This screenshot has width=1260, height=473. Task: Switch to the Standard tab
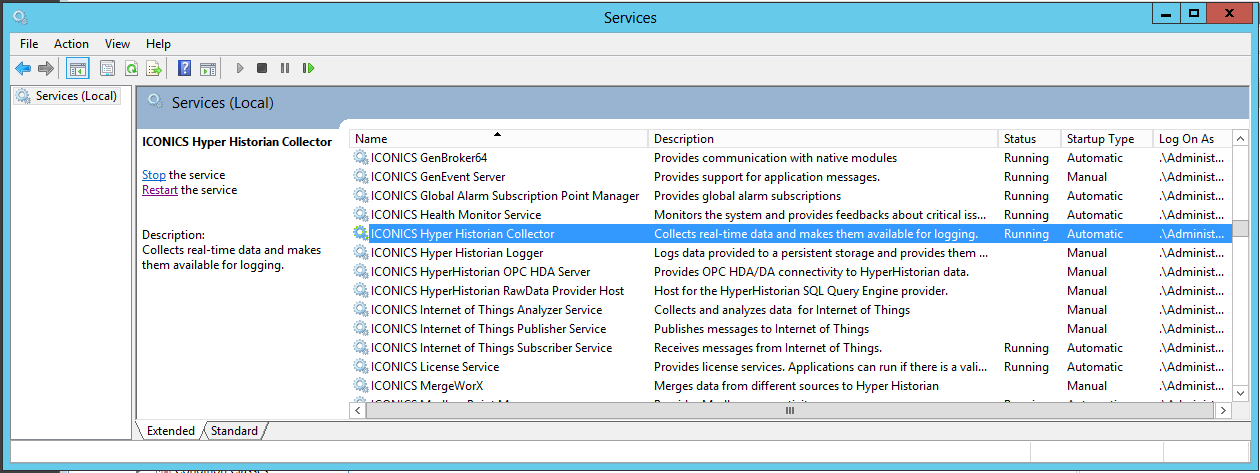(234, 431)
